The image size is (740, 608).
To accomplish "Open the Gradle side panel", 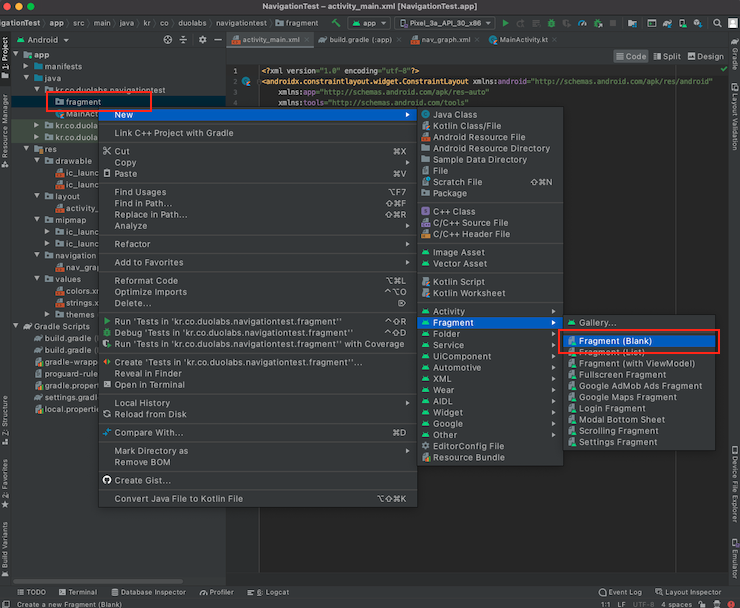I will [x=735, y=53].
